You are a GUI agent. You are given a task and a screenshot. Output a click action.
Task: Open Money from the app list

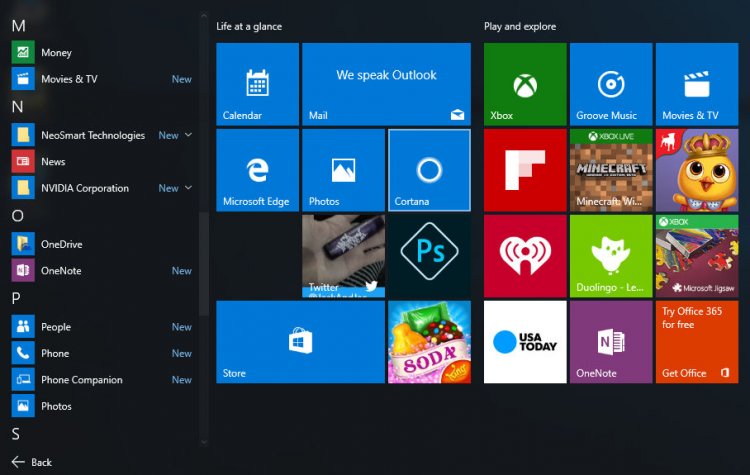[x=101, y=53]
